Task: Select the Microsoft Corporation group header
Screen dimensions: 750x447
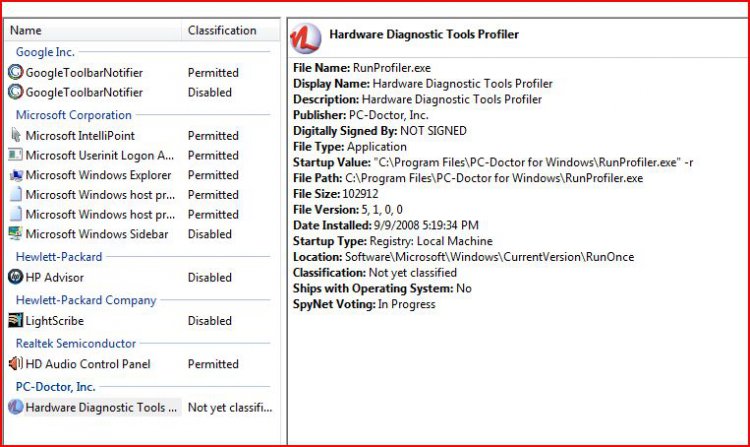Action: [74, 115]
